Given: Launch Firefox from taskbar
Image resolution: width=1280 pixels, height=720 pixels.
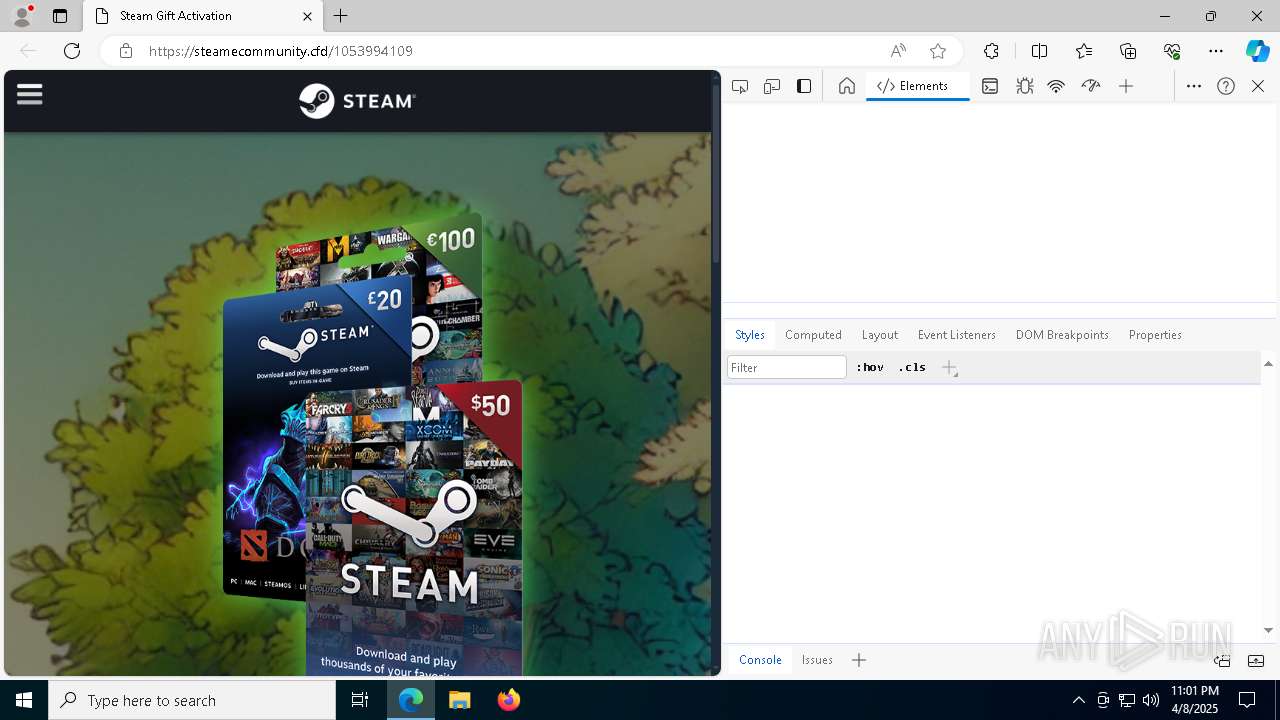Looking at the screenshot, I should [x=508, y=700].
